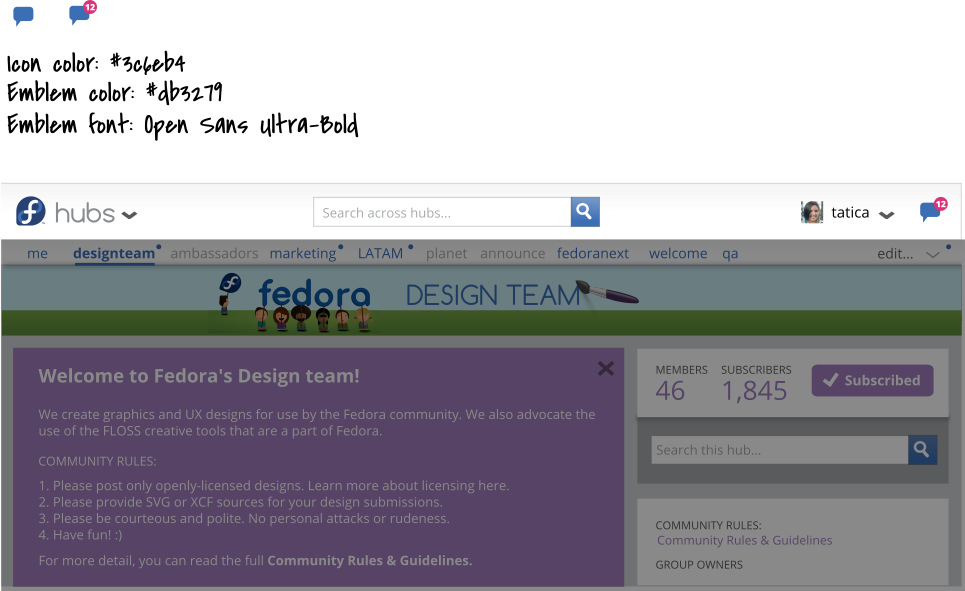Image resolution: width=965 pixels, height=591 pixels.
Task: Go to the me hub tab
Action: (x=38, y=253)
